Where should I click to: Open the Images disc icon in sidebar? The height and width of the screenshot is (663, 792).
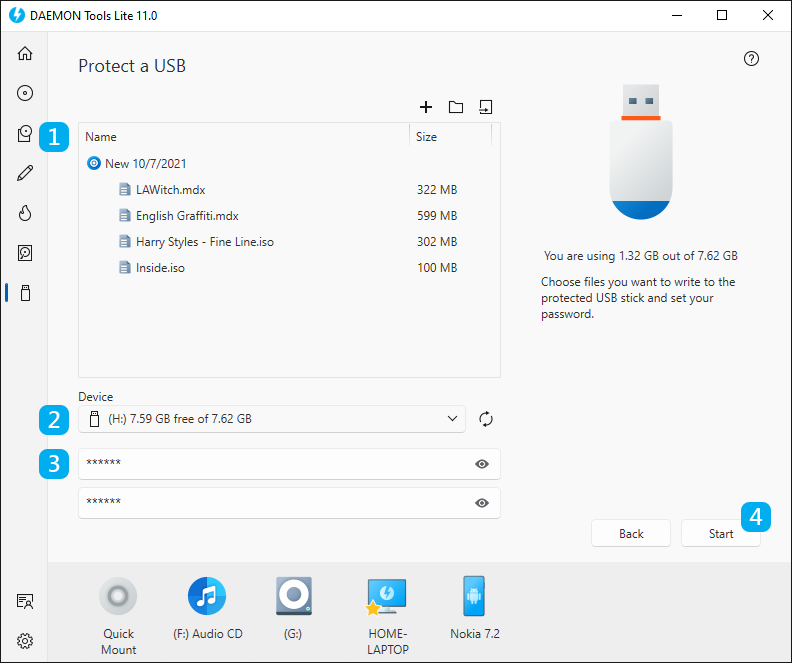[x=25, y=93]
